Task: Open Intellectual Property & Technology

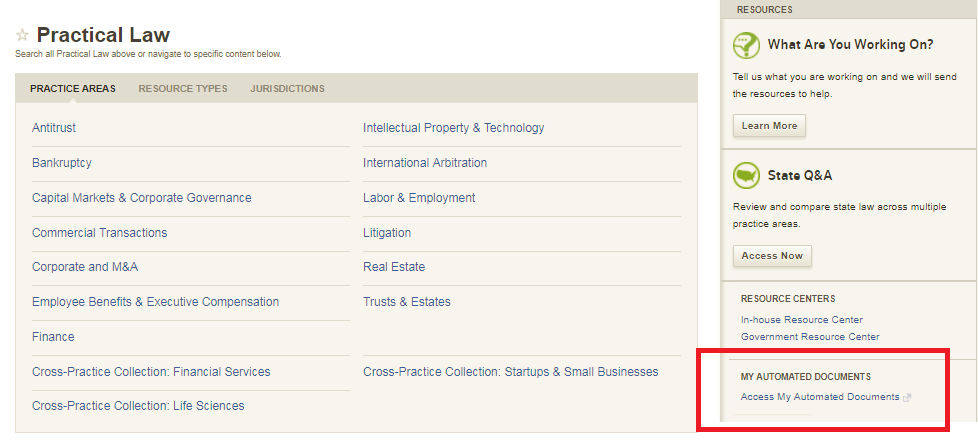Action: click(x=453, y=128)
